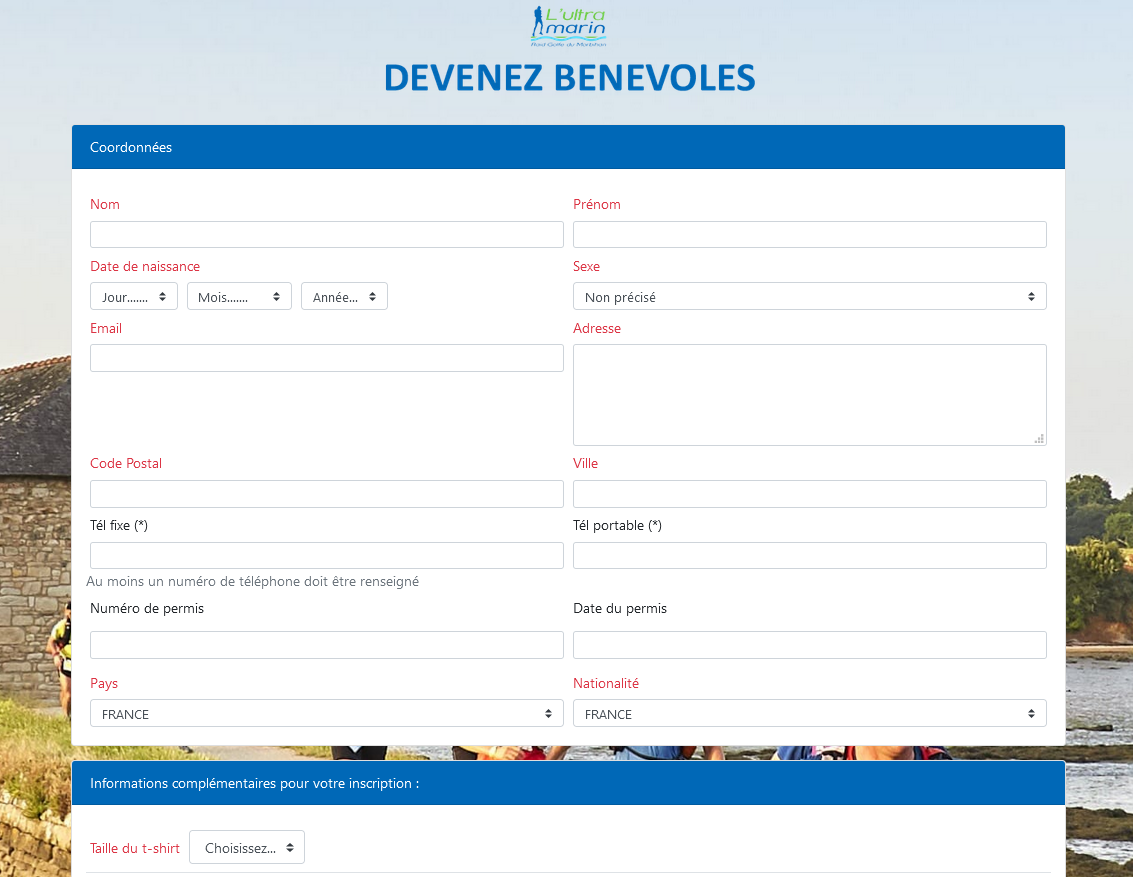Click the Tél fixe input field
Screen dimensions: 1133x877
pos(326,555)
